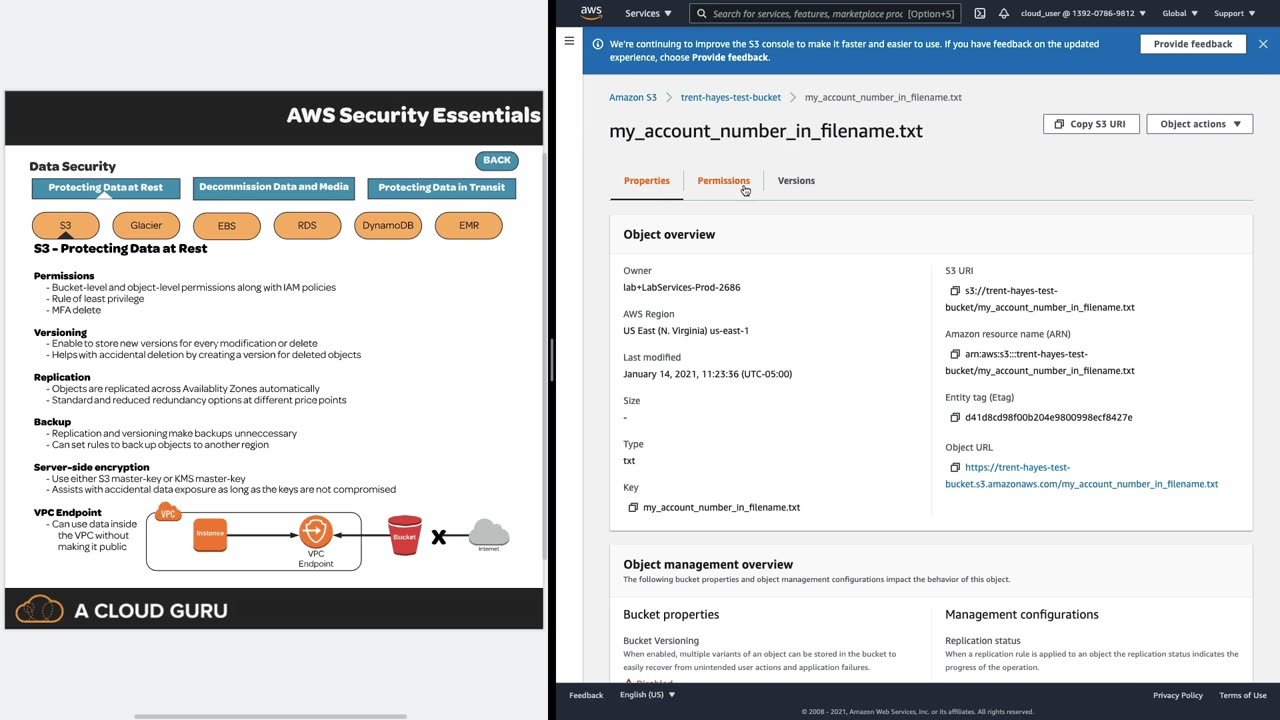Copy the Entity tag Etag icon
1280x720 pixels.
click(x=955, y=417)
